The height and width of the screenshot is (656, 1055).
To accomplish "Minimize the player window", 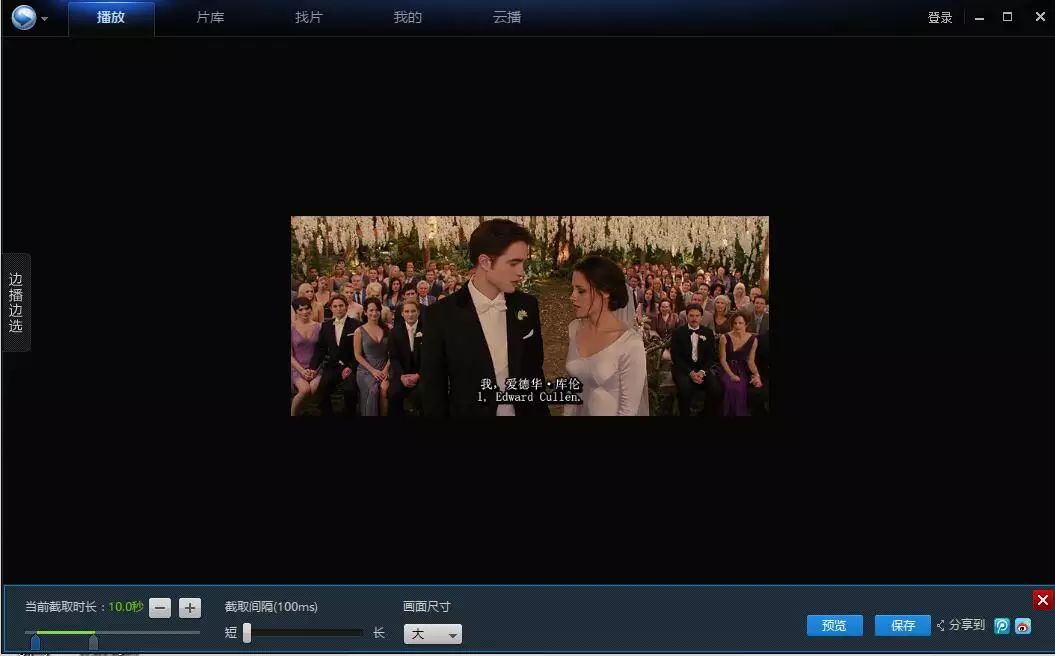I will coord(980,18).
